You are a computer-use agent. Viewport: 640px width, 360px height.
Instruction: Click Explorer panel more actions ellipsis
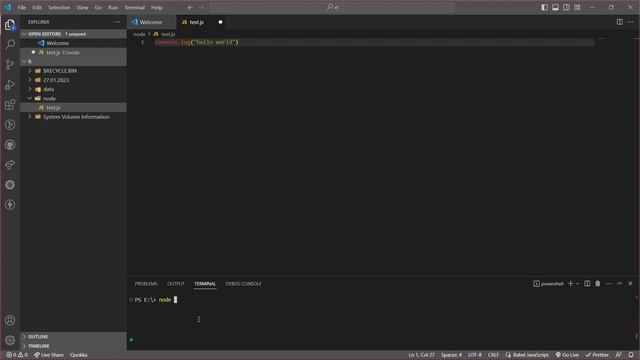[117, 22]
